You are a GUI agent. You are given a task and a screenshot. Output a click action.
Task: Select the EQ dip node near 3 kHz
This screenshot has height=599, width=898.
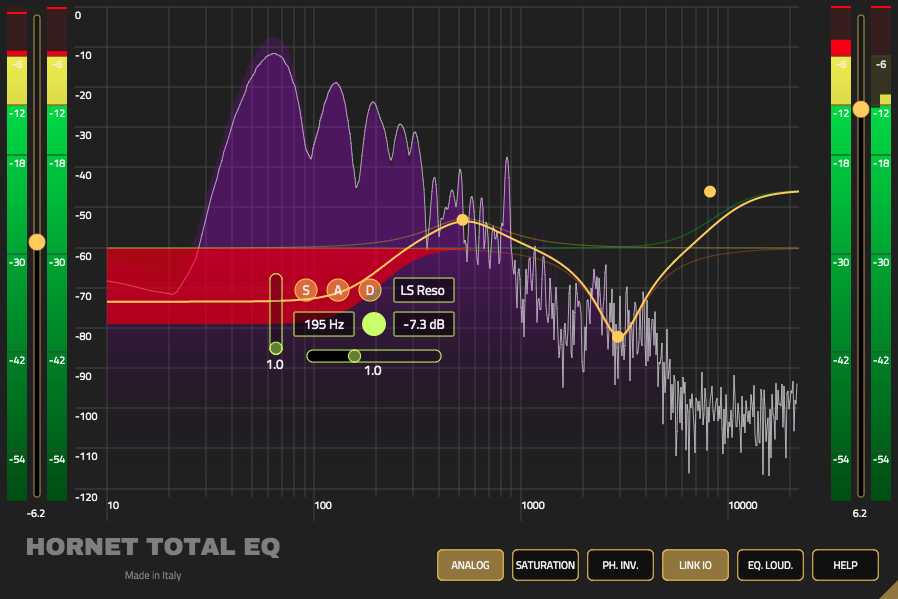click(x=617, y=337)
